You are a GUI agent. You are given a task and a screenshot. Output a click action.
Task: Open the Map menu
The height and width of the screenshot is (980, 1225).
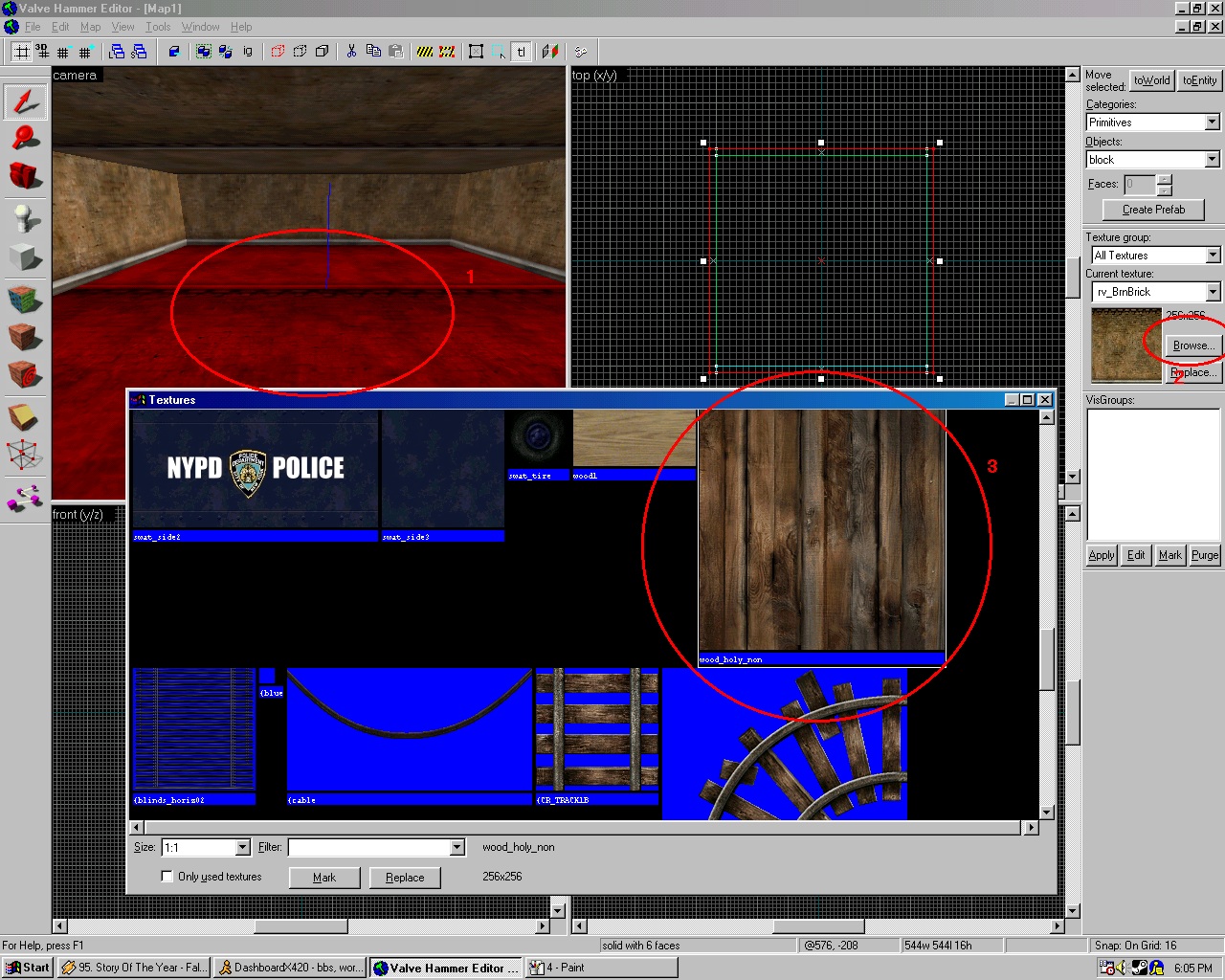90,27
